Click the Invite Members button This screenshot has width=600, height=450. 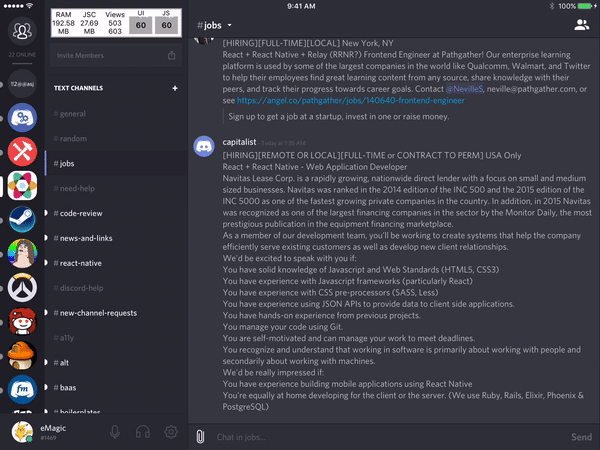pos(116,55)
